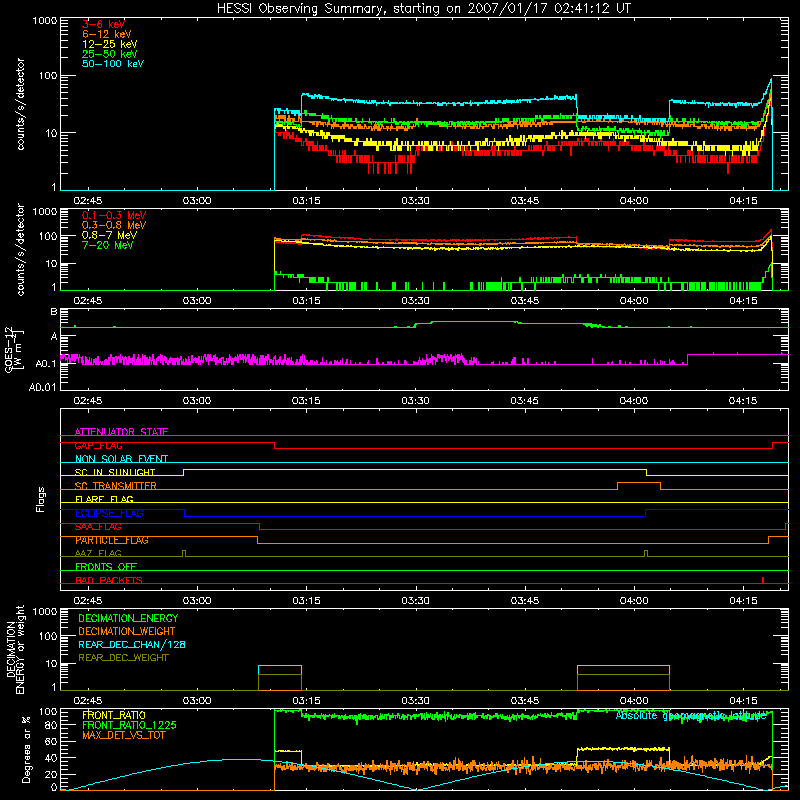800x800 pixels.
Task: Click the red BAD_PACKETS spike near 04:17
Action: 763,580
